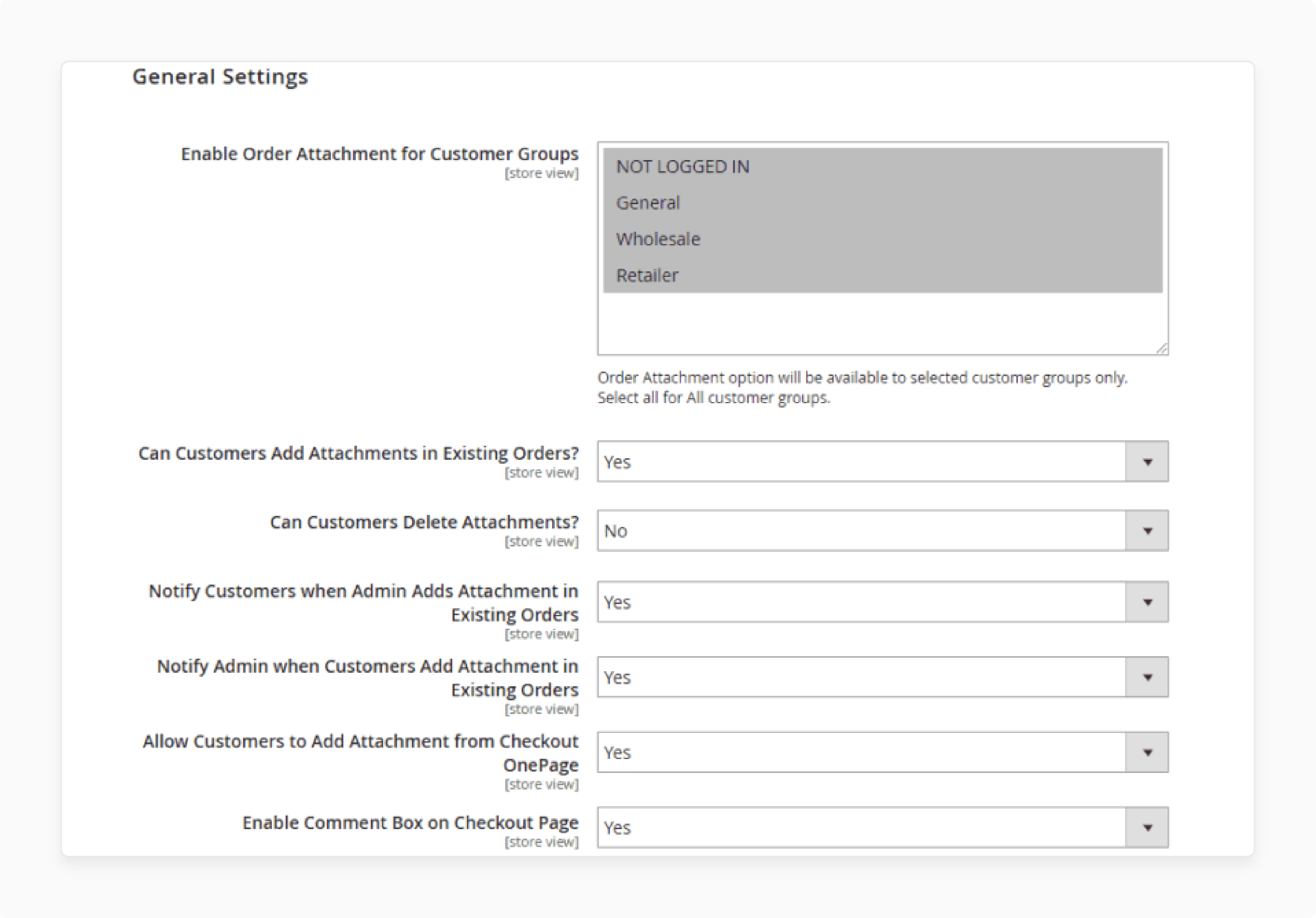Image resolution: width=1316 pixels, height=918 pixels.
Task: Click Allow Customers to Add Attachment from Checkout label
Action: click(x=361, y=753)
